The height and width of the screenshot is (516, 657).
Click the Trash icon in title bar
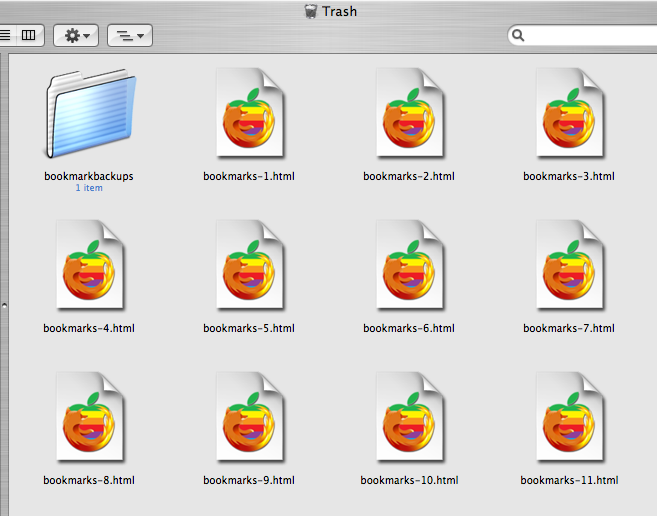pyautogui.click(x=310, y=11)
